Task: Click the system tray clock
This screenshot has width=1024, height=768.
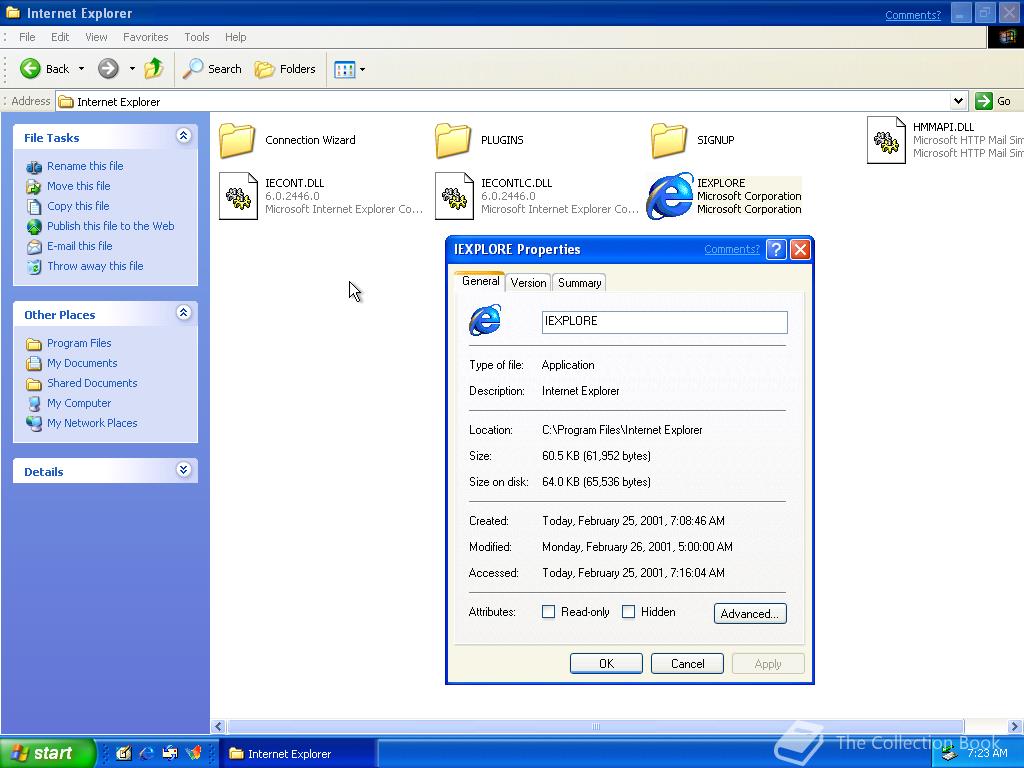Action: click(x=987, y=753)
